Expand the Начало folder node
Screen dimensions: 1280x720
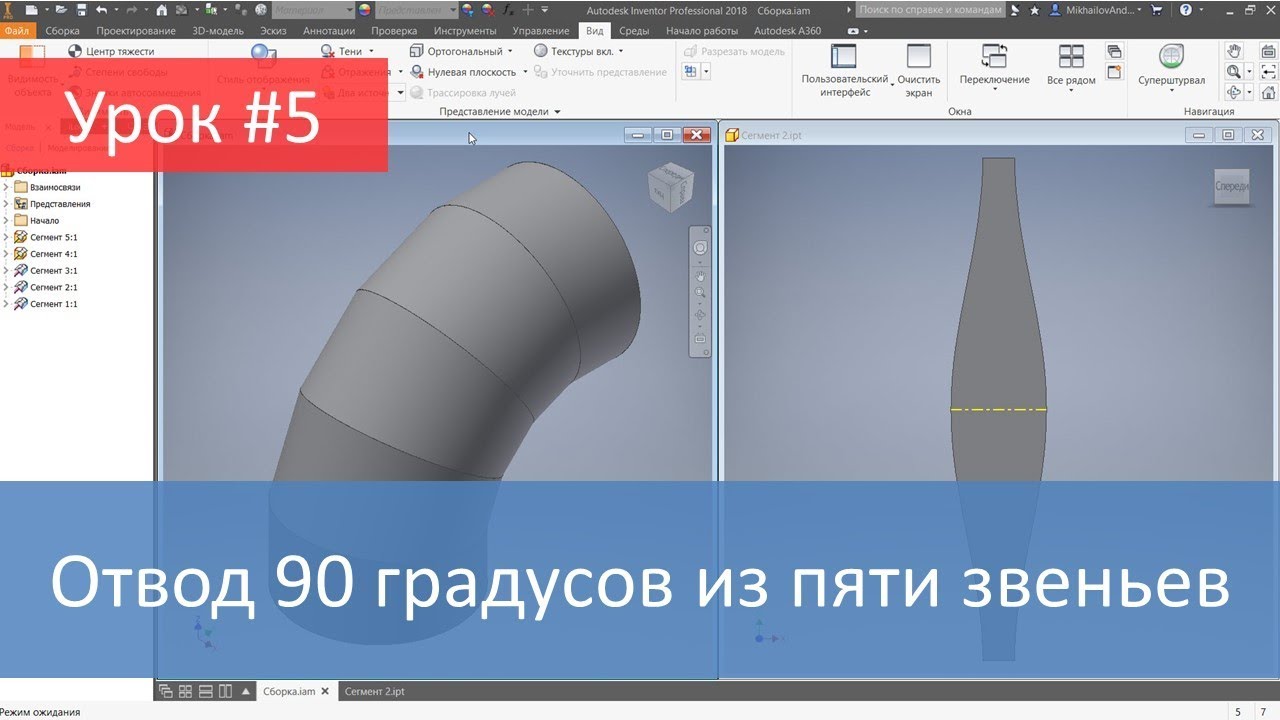coord(6,220)
